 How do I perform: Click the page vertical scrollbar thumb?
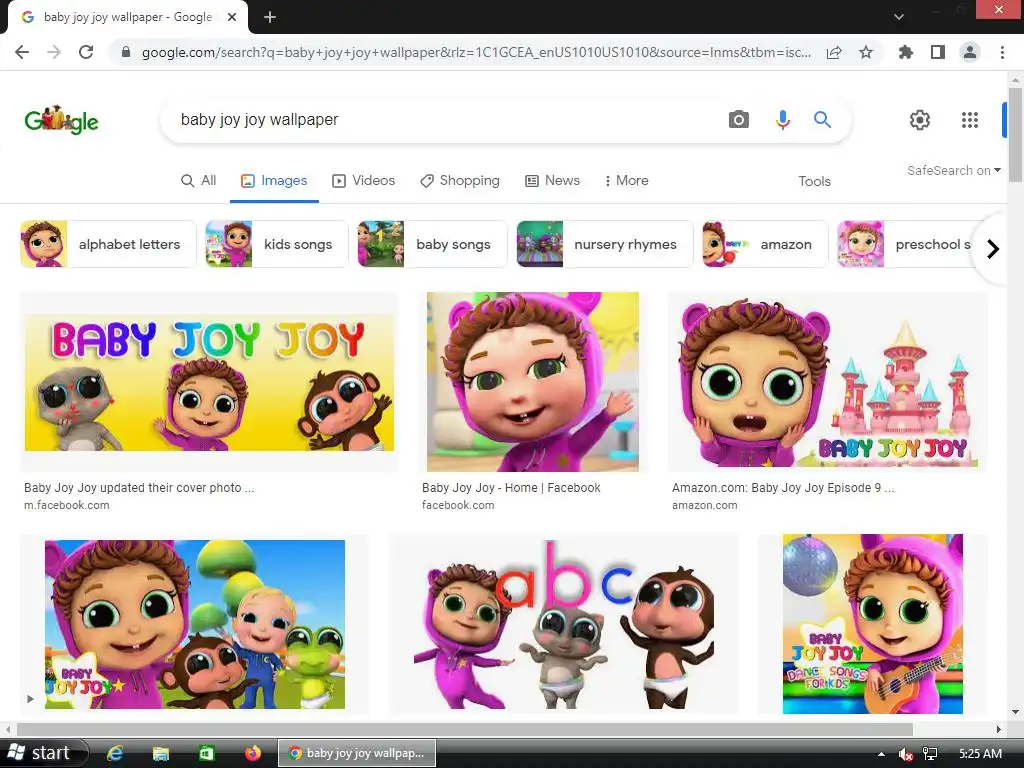1015,135
